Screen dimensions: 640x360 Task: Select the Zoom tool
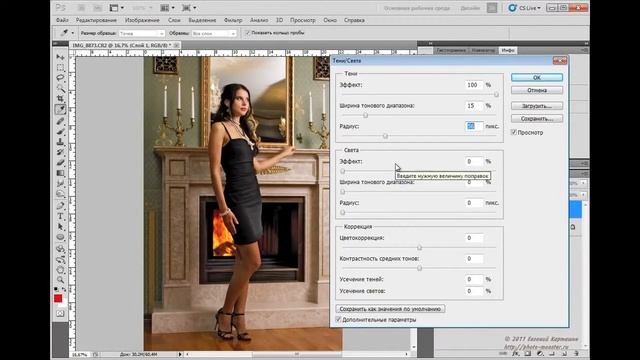[60, 280]
